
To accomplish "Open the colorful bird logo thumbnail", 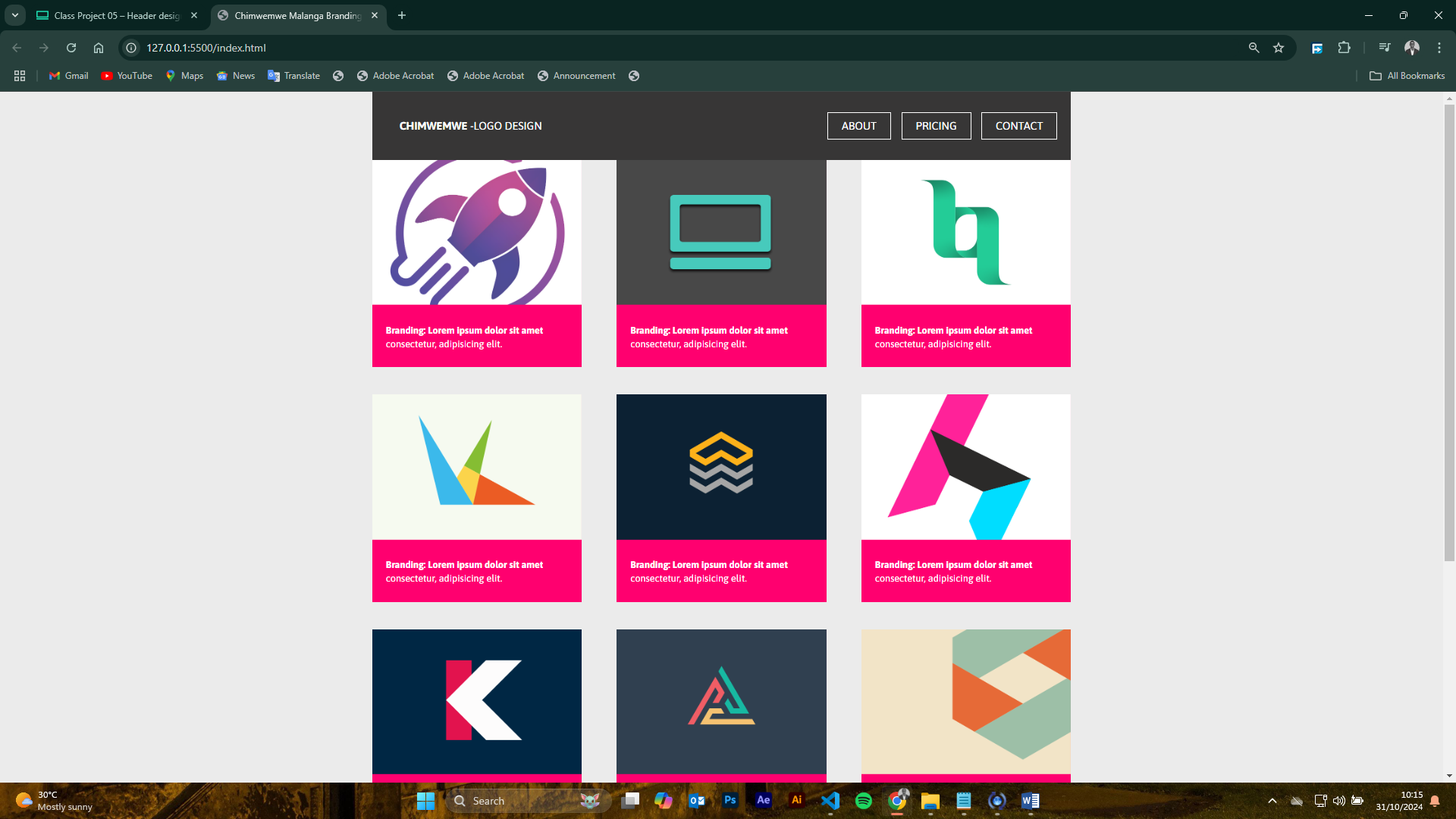I will pyautogui.click(x=477, y=467).
